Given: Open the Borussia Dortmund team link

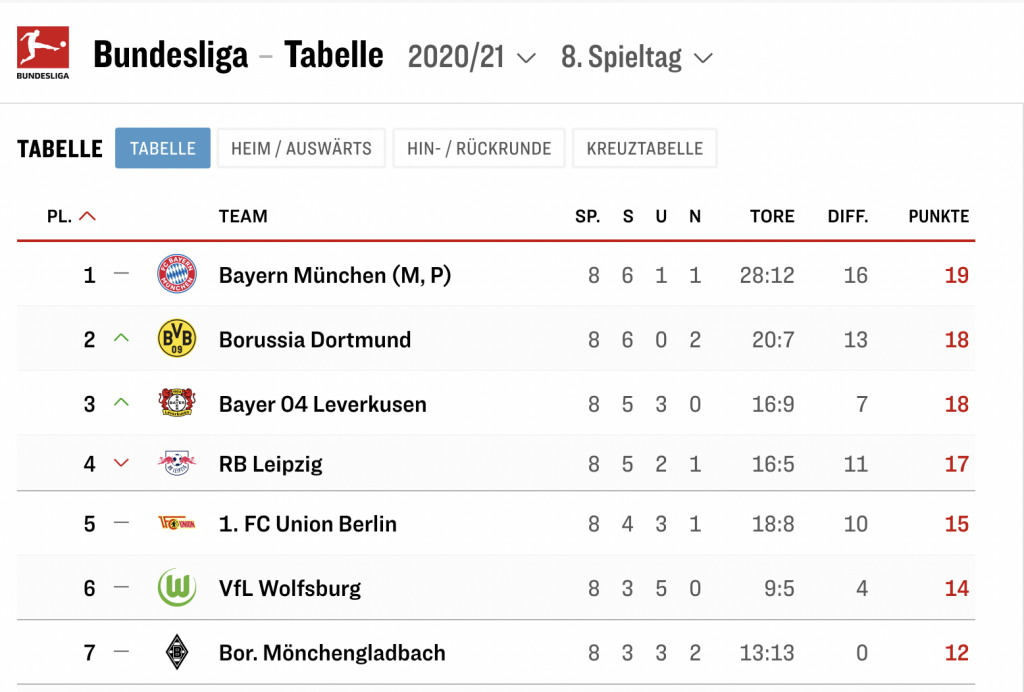Looking at the screenshot, I should 315,340.
